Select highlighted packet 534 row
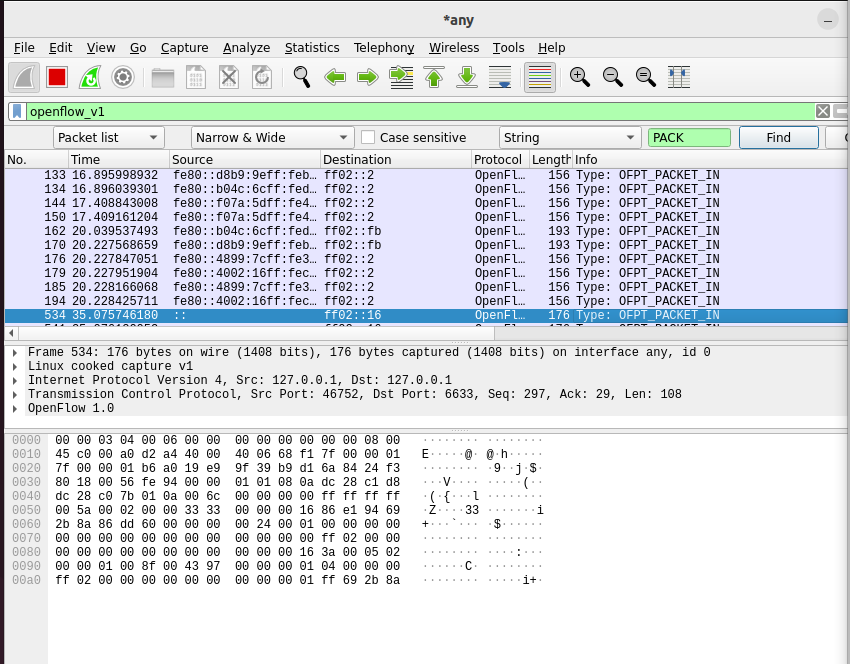 coord(426,315)
